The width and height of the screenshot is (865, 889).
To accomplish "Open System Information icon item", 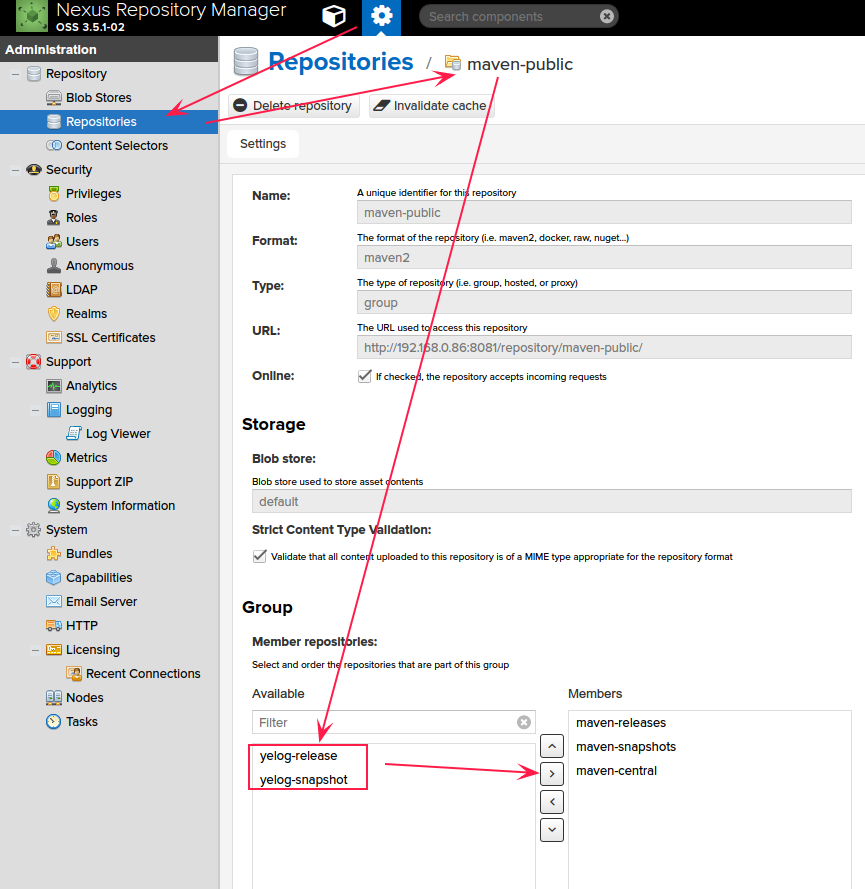I will click(54, 506).
